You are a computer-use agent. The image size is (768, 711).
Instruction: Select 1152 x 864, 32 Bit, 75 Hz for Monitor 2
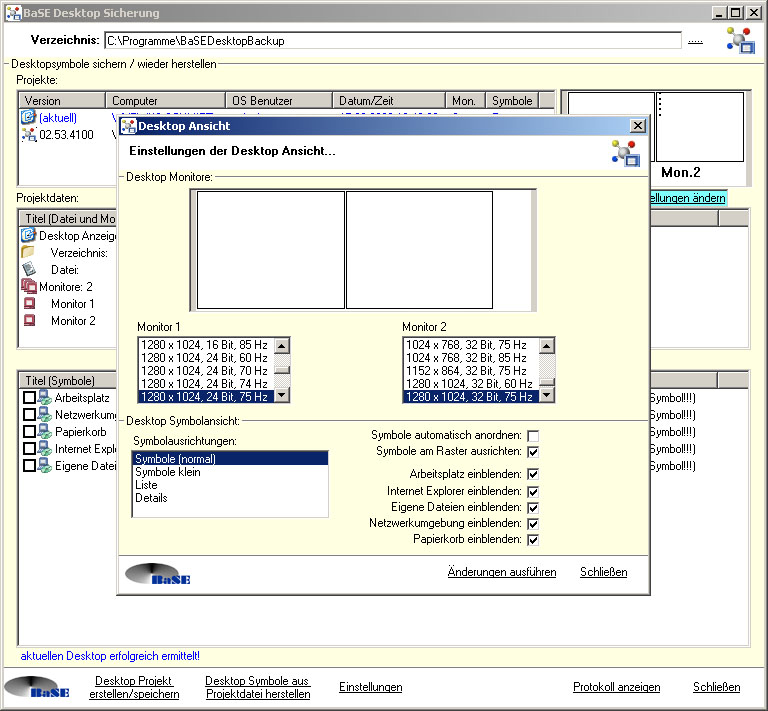tap(468, 370)
